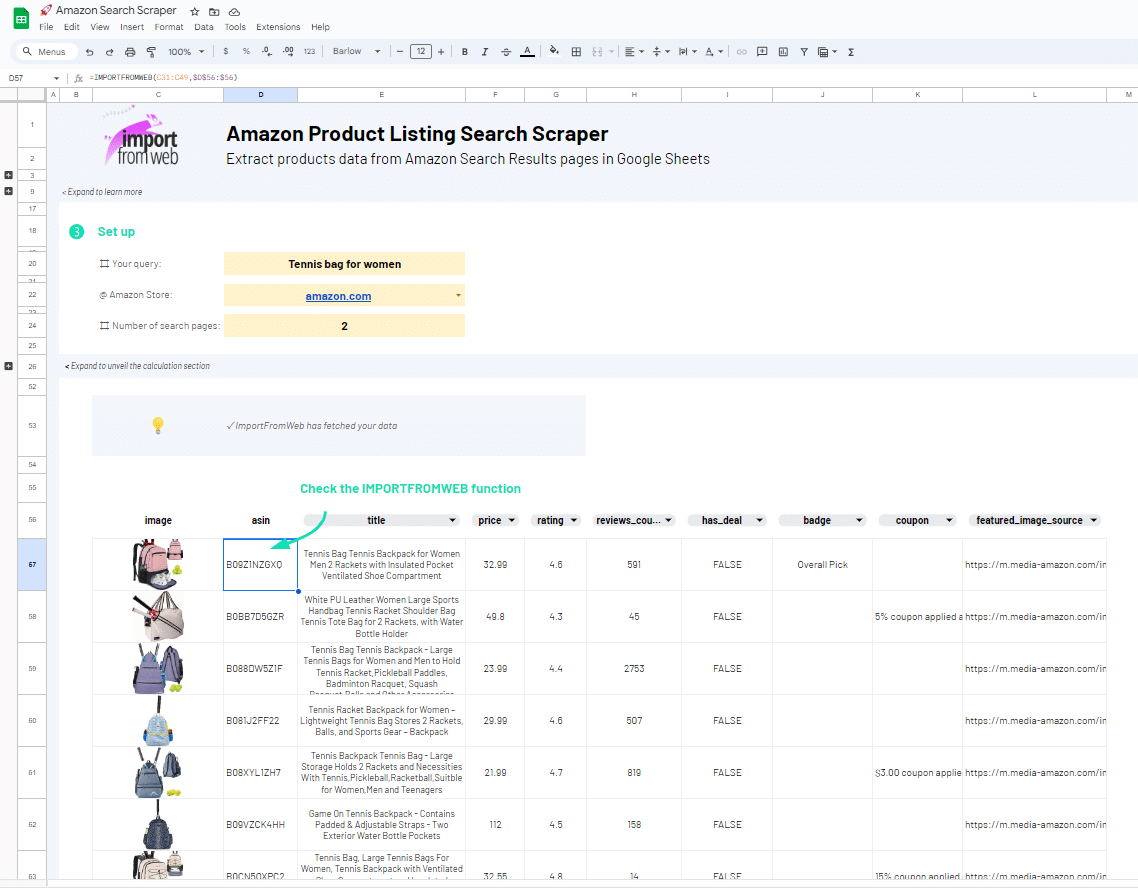Click the 'Tennis bag for women' query cell
Image resolution: width=1138 pixels, height=888 pixels.
pyautogui.click(x=344, y=264)
